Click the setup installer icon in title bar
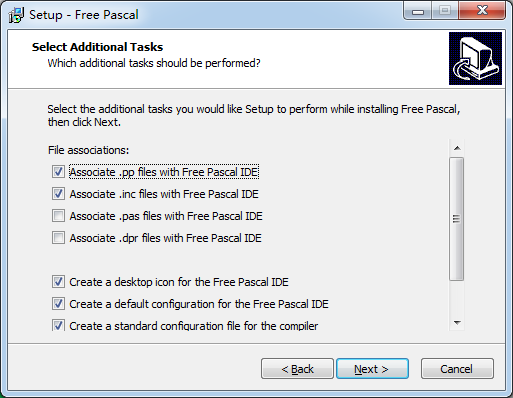This screenshot has height=398, width=513. point(16,15)
